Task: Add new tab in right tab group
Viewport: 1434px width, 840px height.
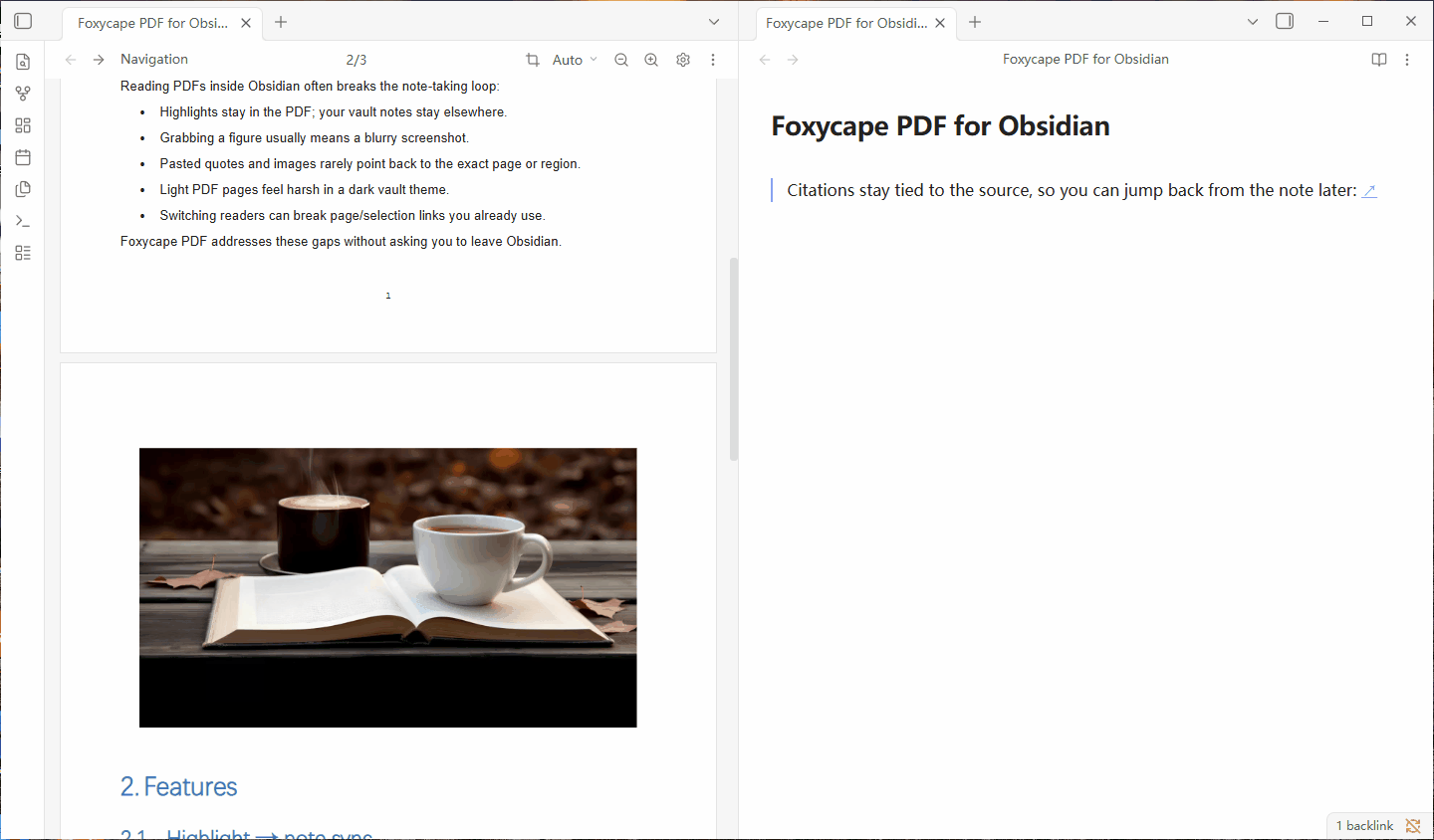Action: 975,22
